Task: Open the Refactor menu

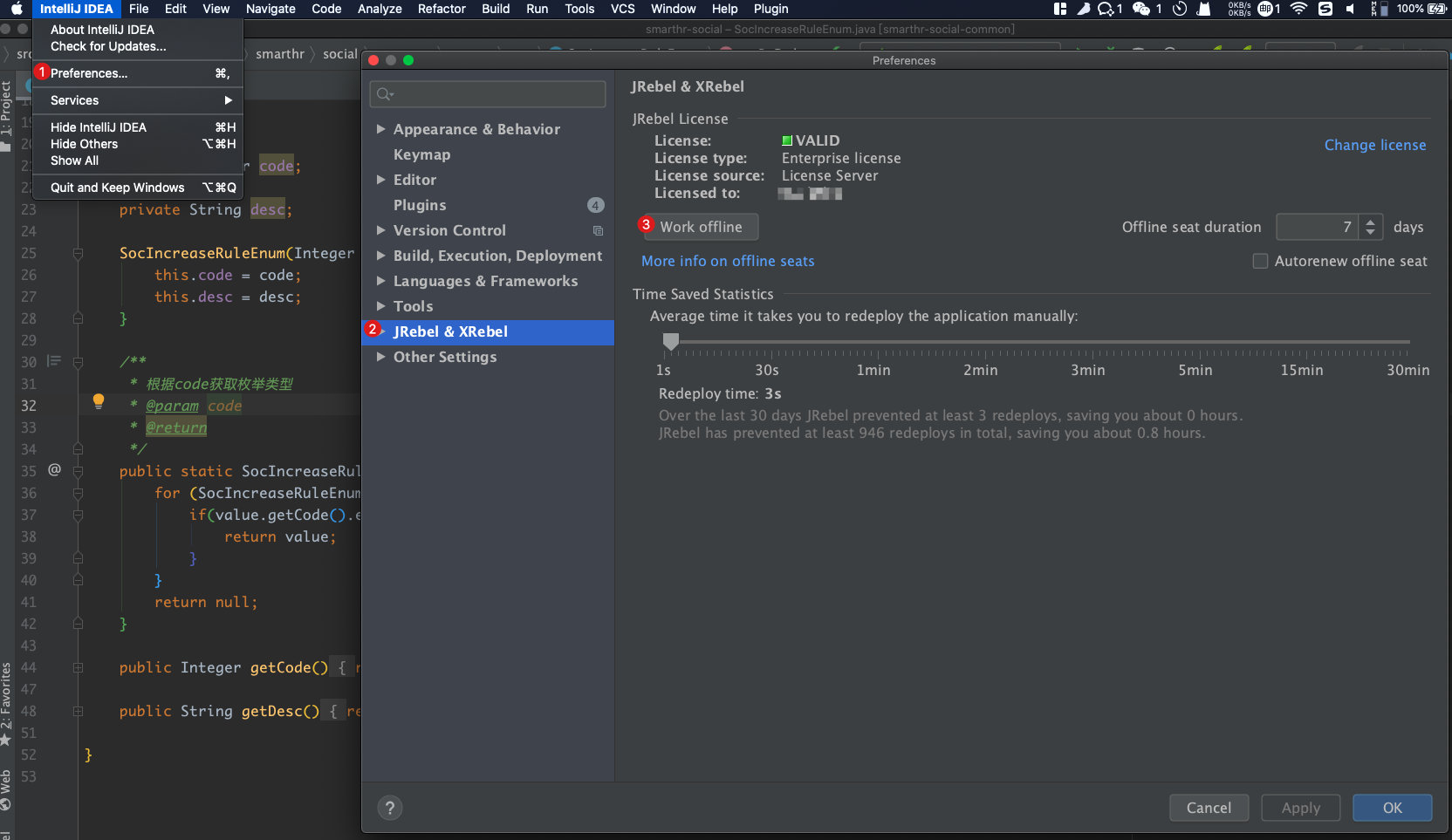Action: pos(442,9)
